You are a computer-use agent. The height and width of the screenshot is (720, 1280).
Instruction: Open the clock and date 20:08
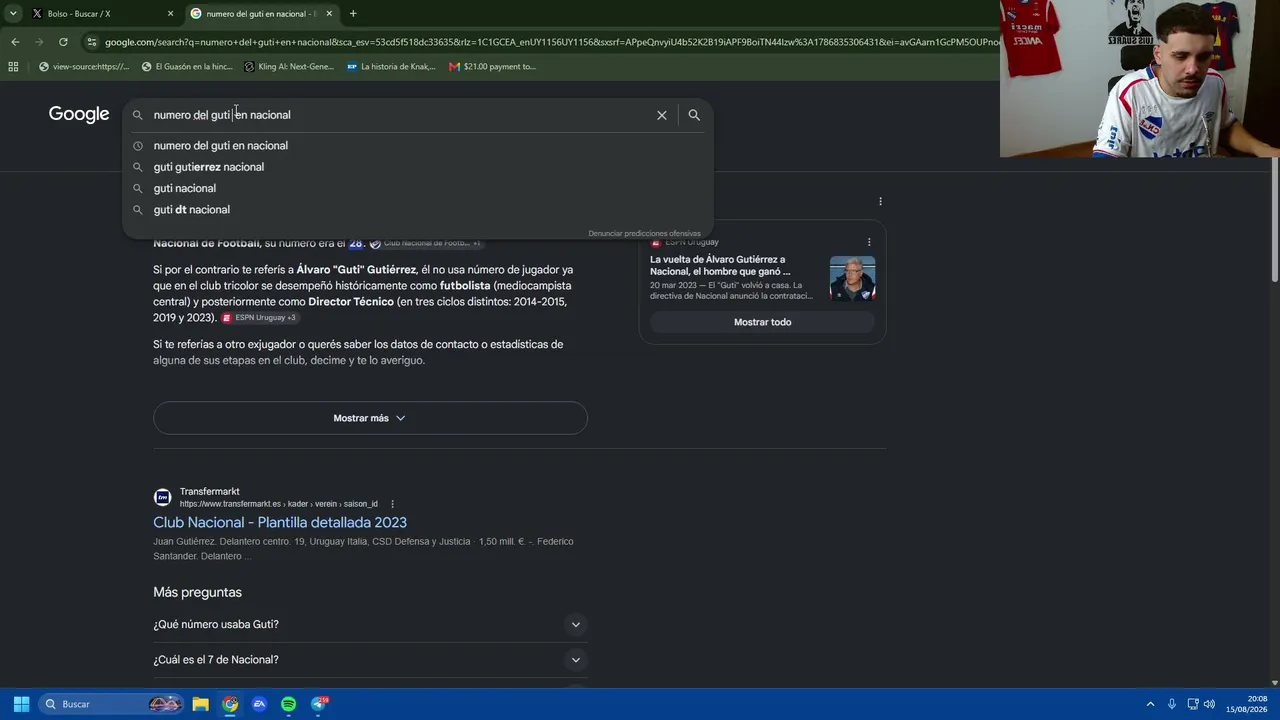pos(1247,704)
